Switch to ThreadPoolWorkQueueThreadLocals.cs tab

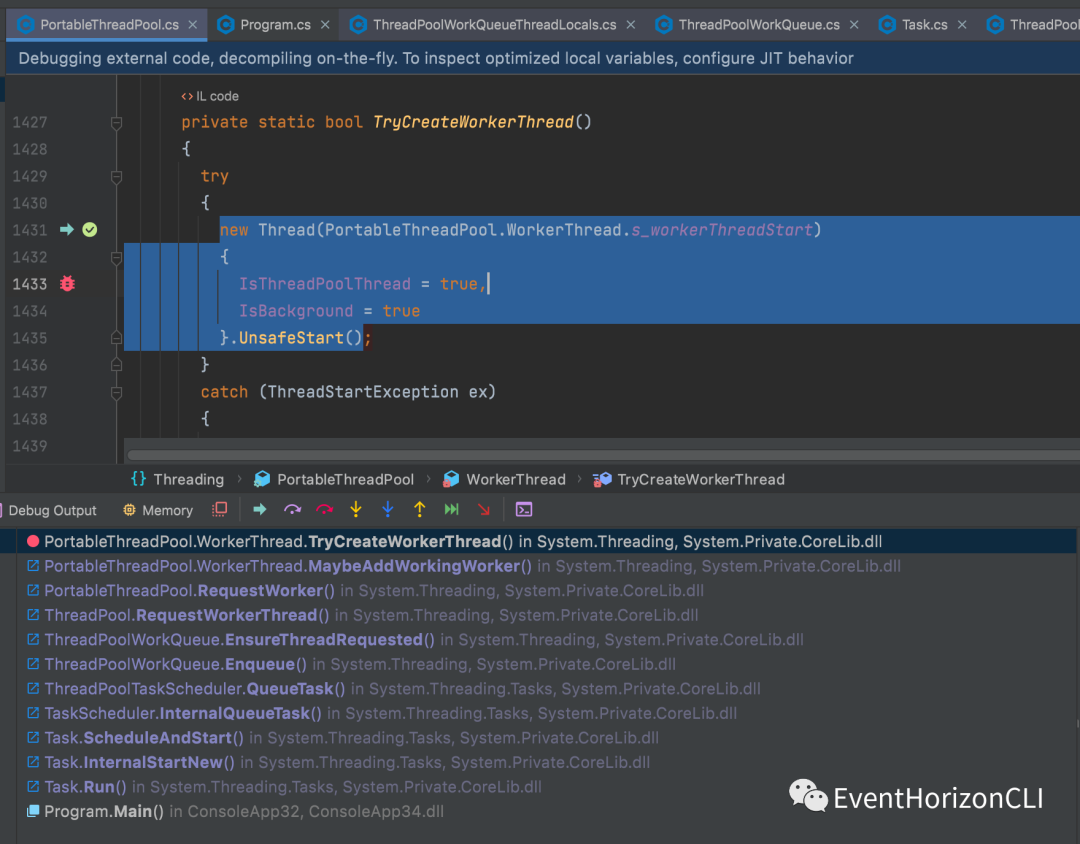495,25
